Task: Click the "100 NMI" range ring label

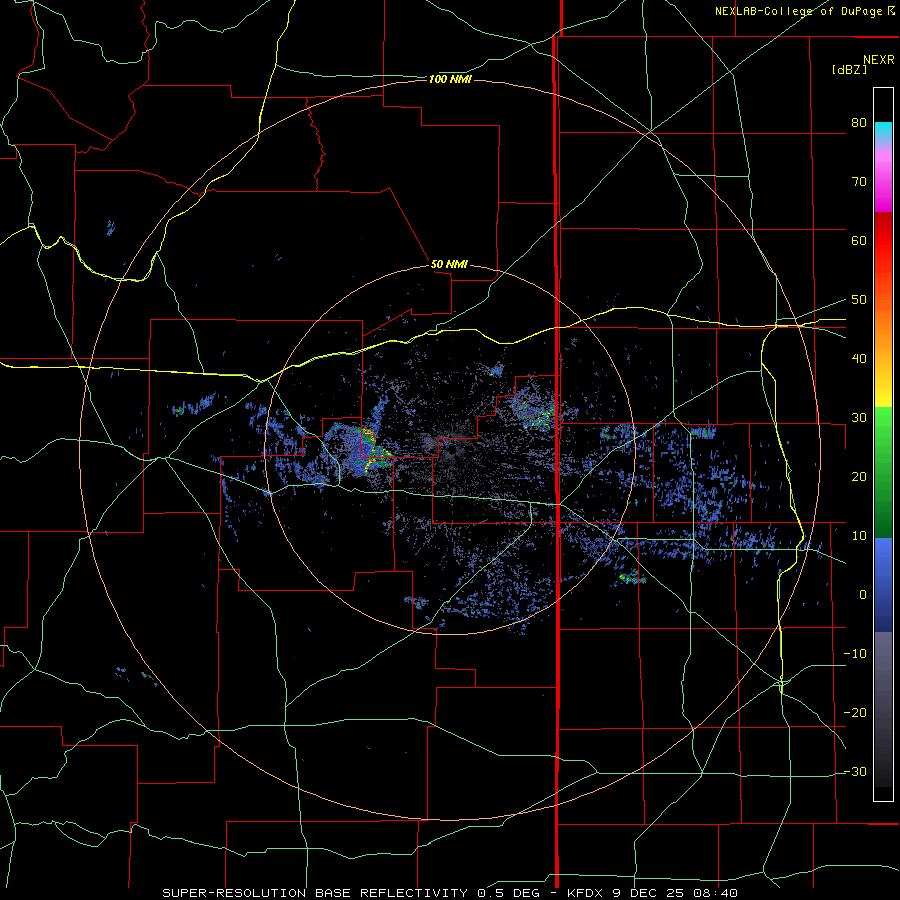Action: coord(450,79)
